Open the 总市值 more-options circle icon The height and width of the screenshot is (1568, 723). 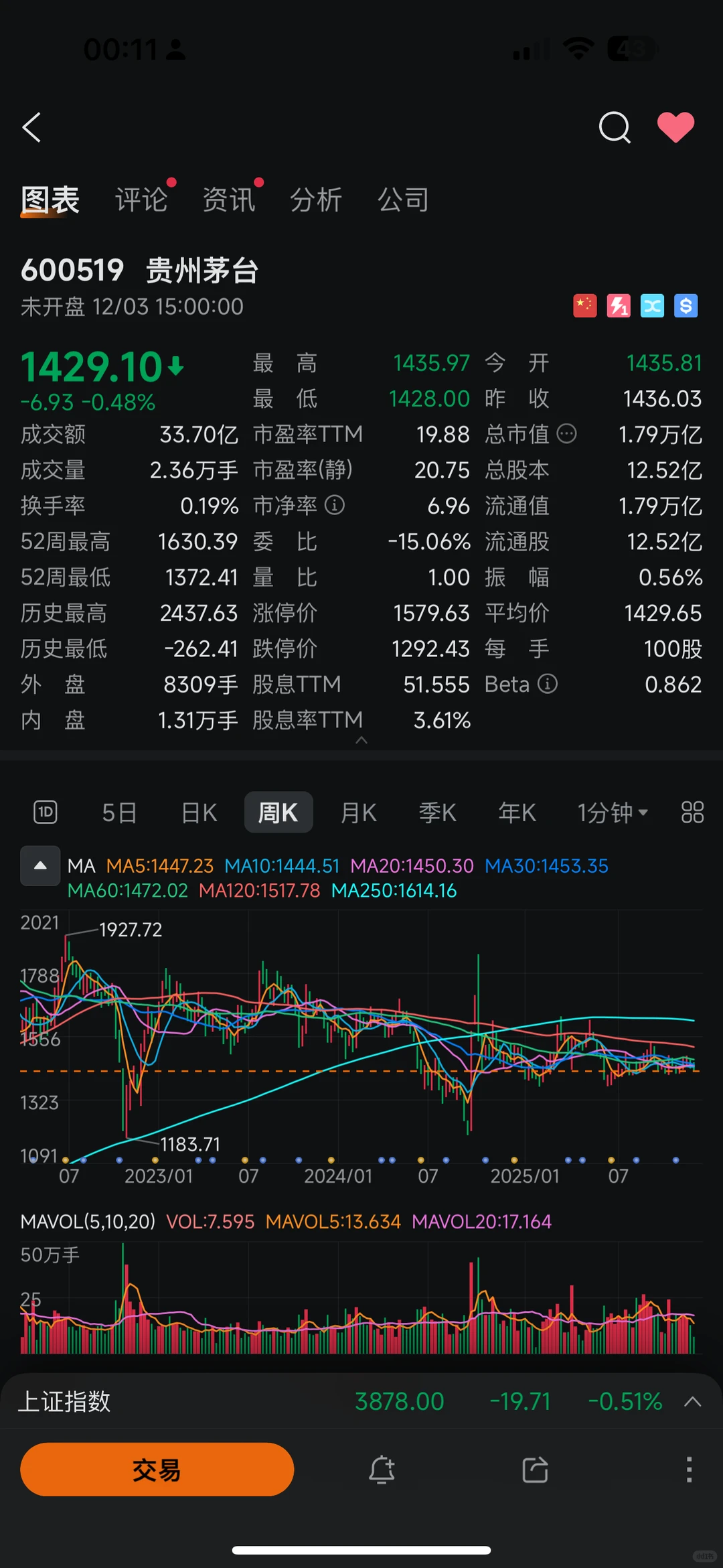point(566,434)
